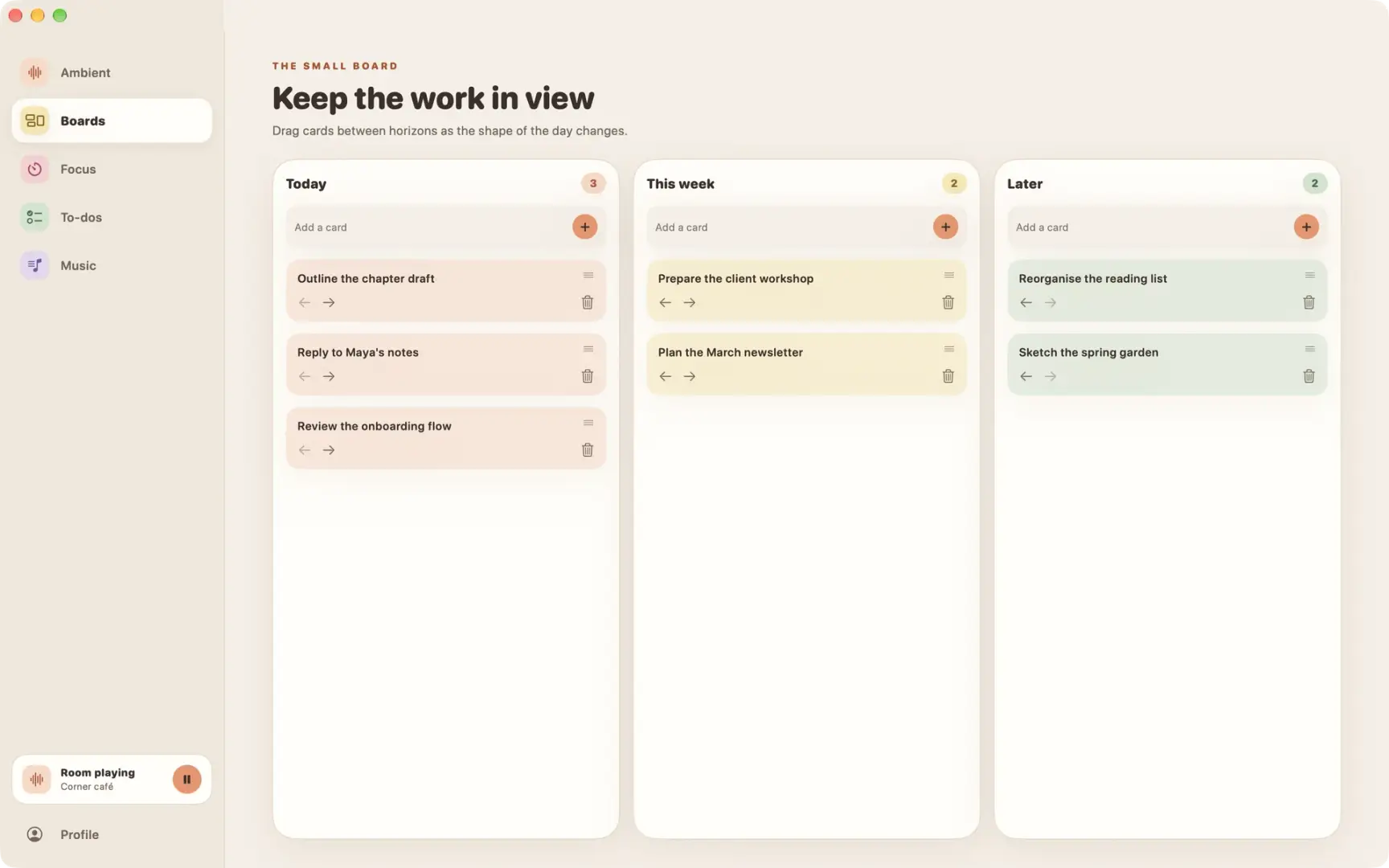Focus the Later 'Add a card' field
1389x868 pixels.
coord(1149,227)
